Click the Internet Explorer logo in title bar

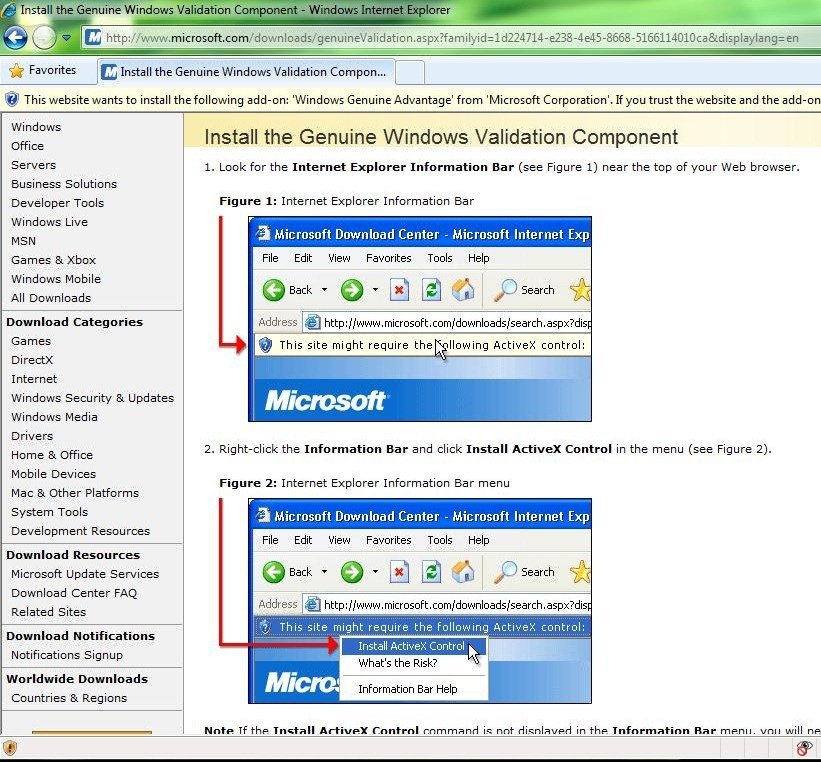pyautogui.click(x=9, y=10)
